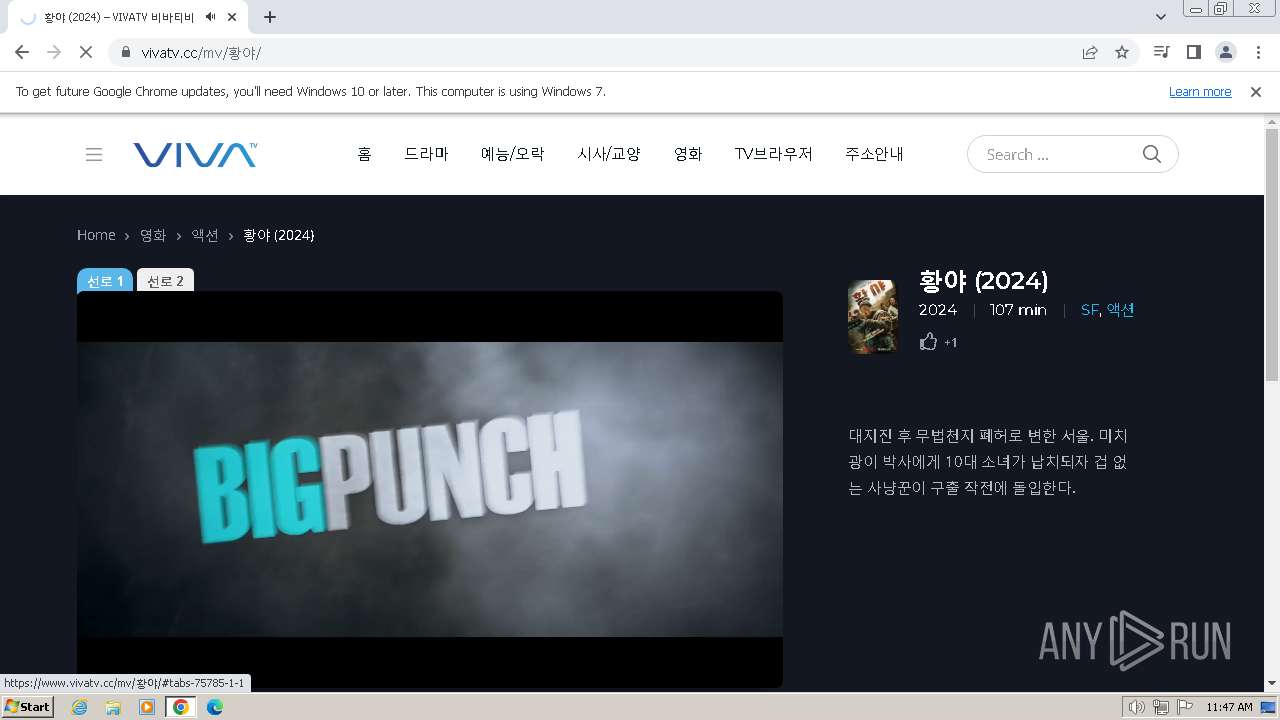Switch to 선로 1 player tab
The height and width of the screenshot is (720, 1280).
(105, 281)
